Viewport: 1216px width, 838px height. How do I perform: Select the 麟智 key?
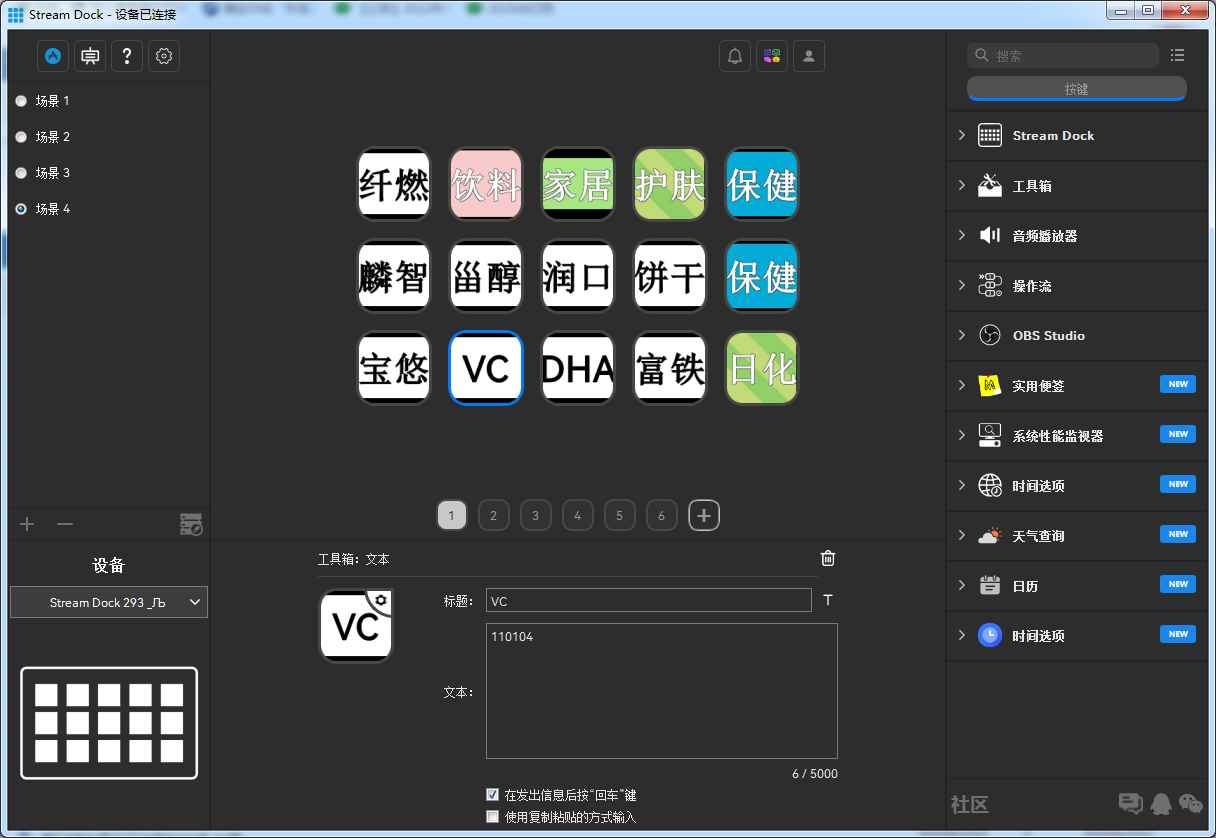tap(394, 277)
